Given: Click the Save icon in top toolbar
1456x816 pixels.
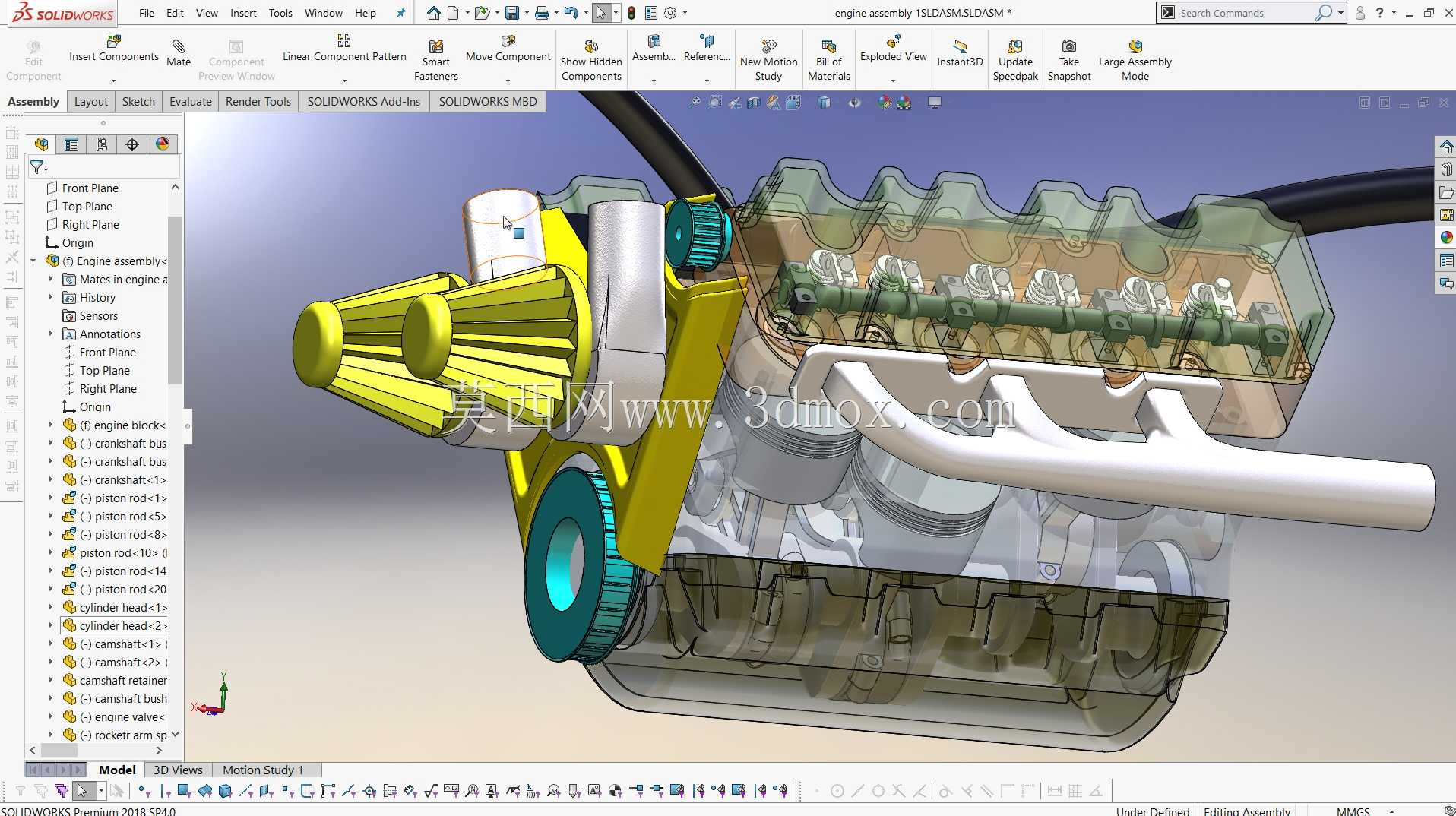Looking at the screenshot, I should coord(512,13).
